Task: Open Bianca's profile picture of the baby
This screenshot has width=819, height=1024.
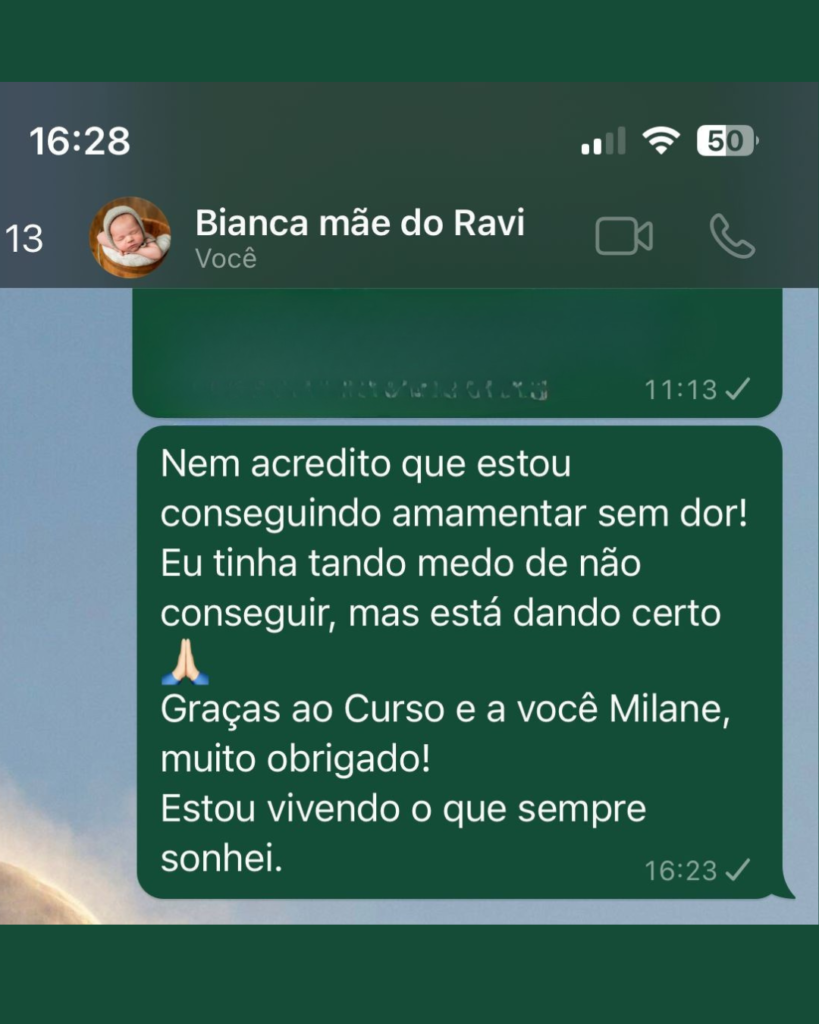Action: [130, 237]
